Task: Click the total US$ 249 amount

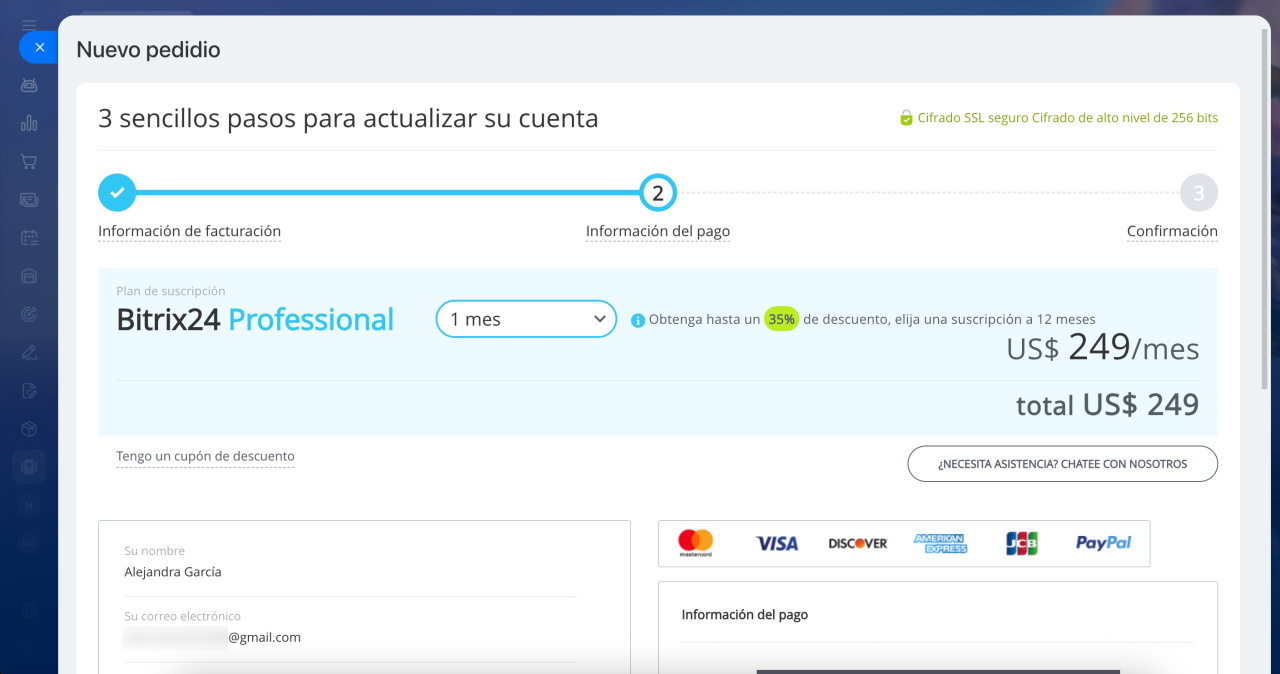Action: [x=1107, y=404]
